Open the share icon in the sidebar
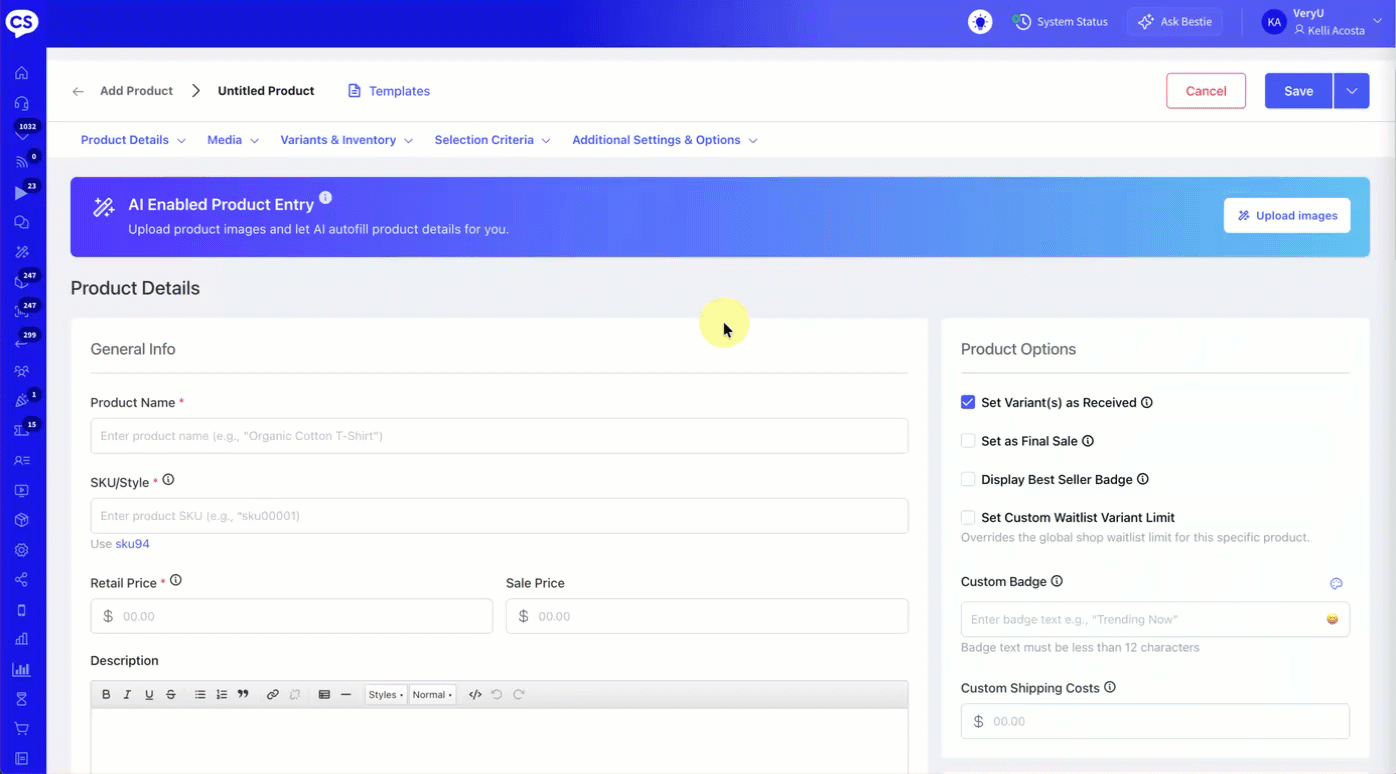Image resolution: width=1396 pixels, height=774 pixels. tap(22, 580)
